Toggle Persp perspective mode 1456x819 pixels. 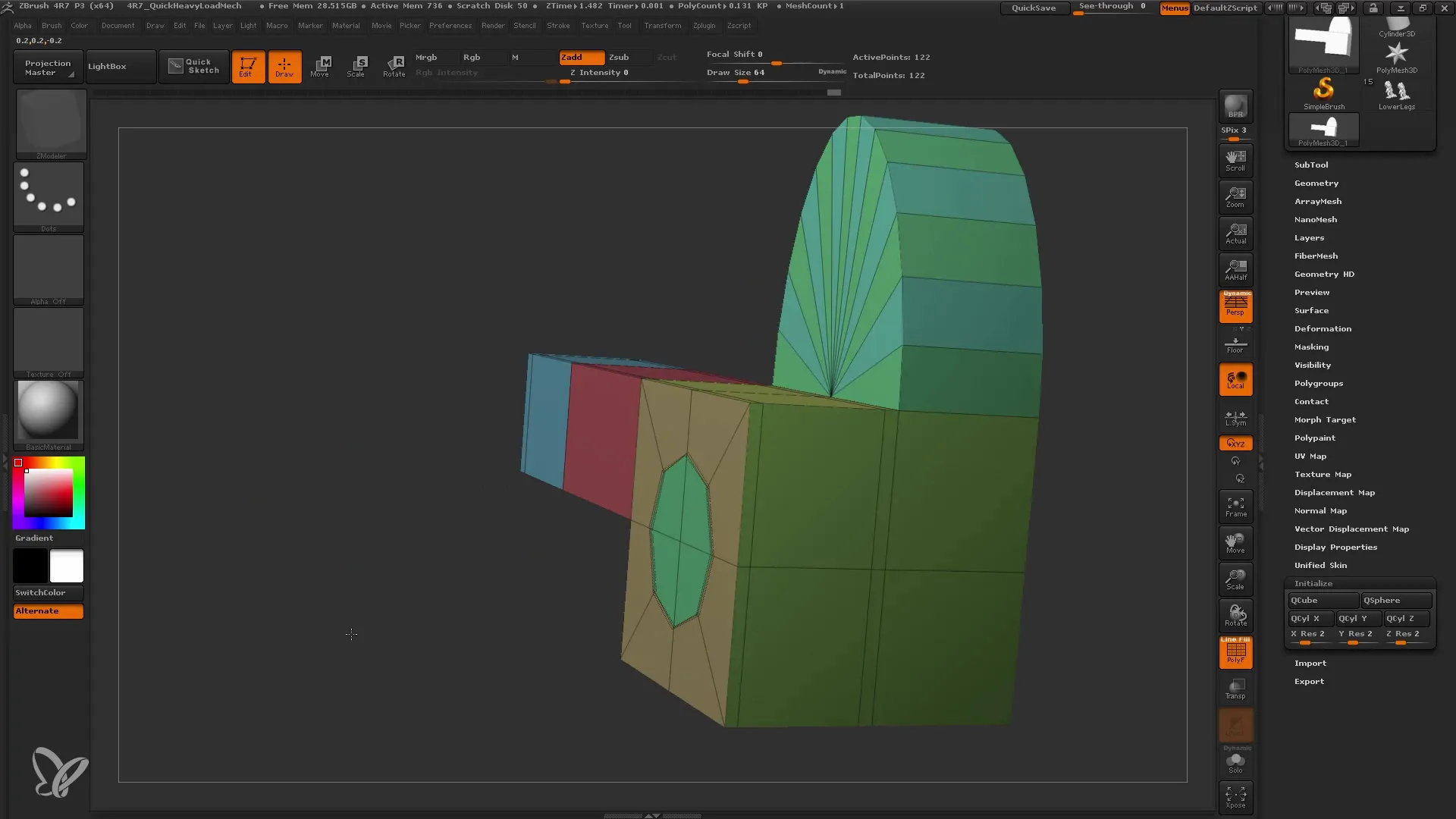[x=1235, y=306]
